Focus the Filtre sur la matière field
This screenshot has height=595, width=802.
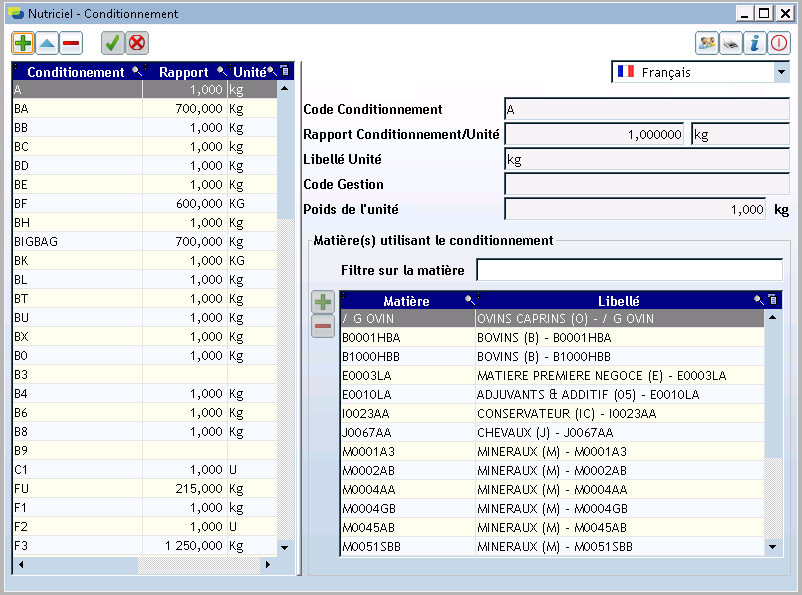point(630,270)
